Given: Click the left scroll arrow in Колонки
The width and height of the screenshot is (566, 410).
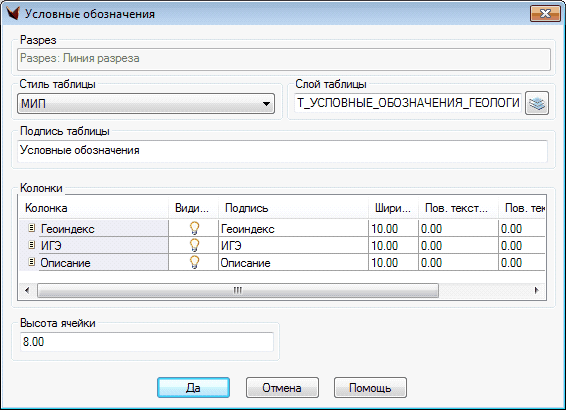Looking at the screenshot, I should tap(27, 290).
